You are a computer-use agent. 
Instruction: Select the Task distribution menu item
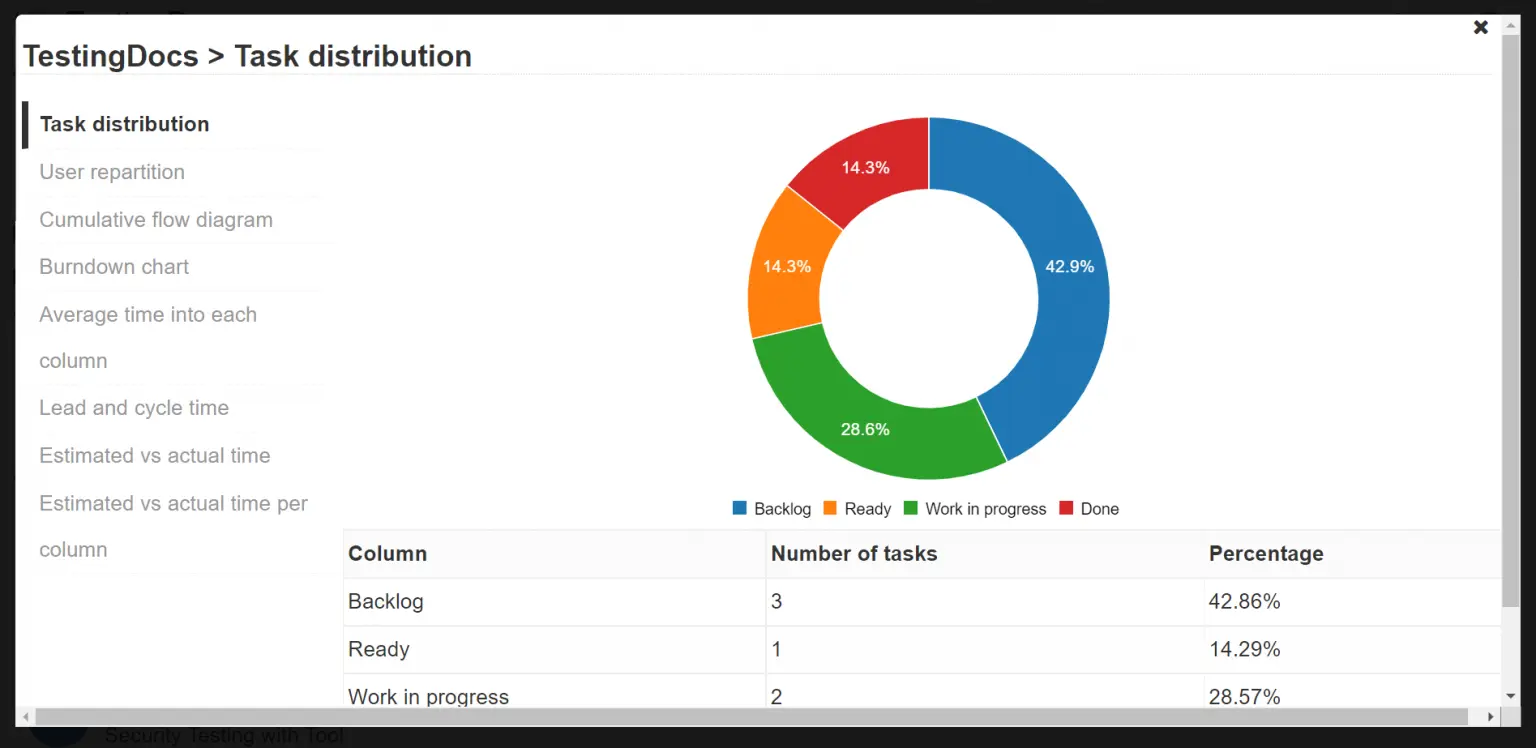(125, 124)
